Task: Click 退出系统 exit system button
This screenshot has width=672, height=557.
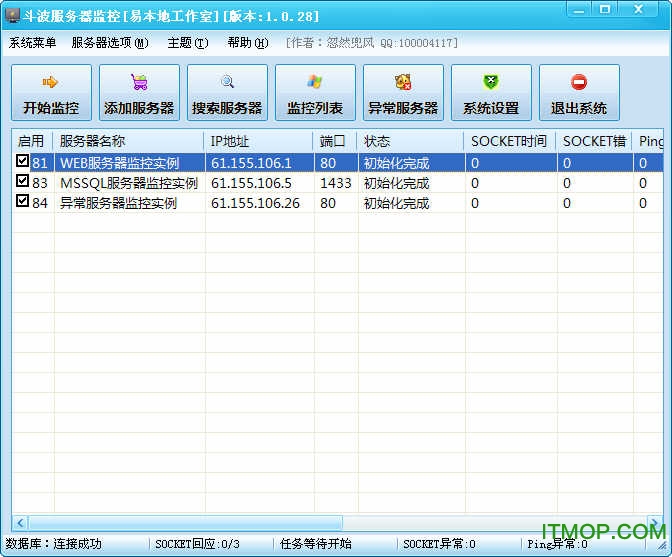Action: [x=579, y=93]
